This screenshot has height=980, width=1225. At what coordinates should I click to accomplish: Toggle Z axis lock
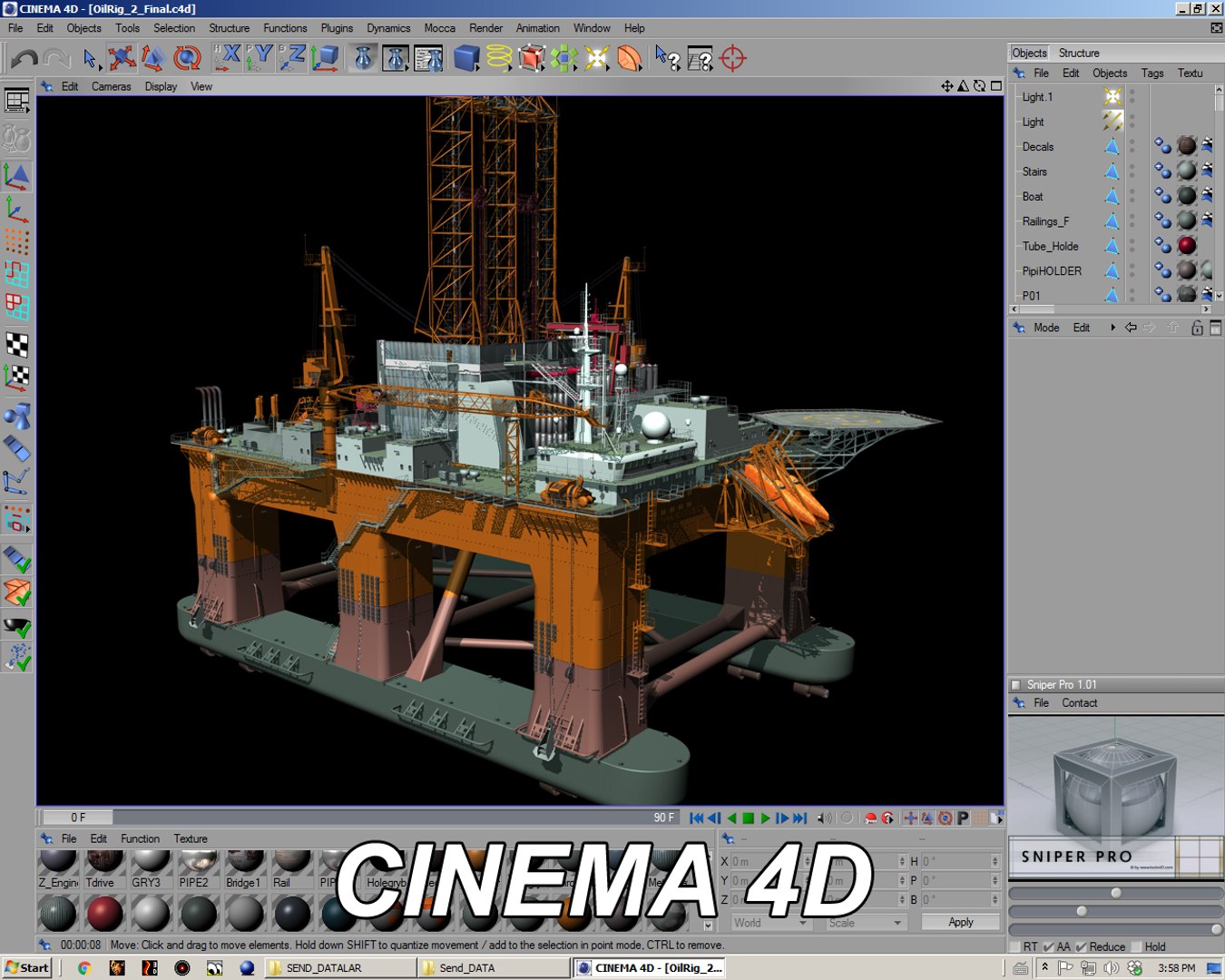pyautogui.click(x=292, y=58)
